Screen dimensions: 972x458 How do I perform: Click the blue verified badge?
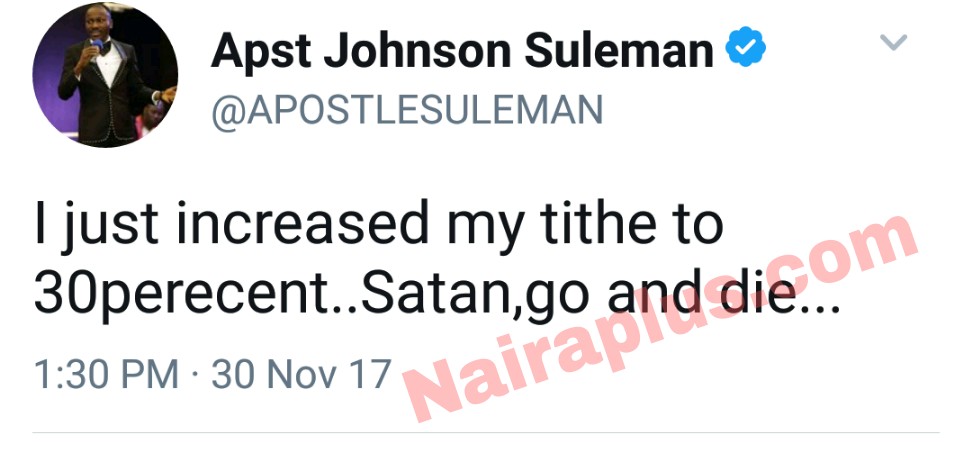[x=746, y=48]
